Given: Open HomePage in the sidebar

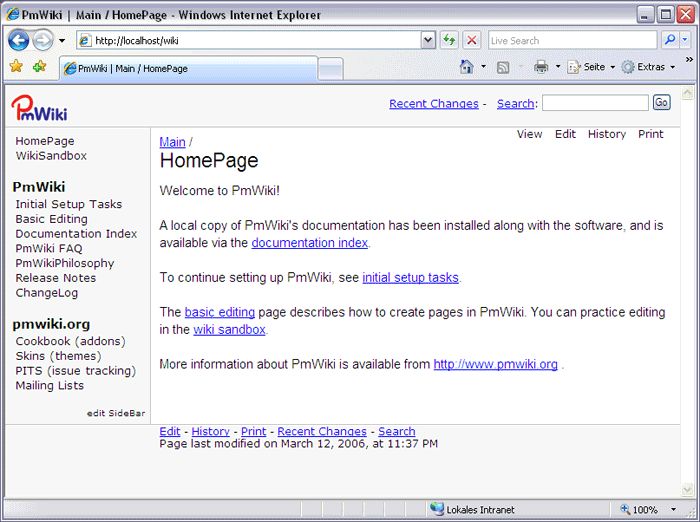Looking at the screenshot, I should [x=45, y=141].
